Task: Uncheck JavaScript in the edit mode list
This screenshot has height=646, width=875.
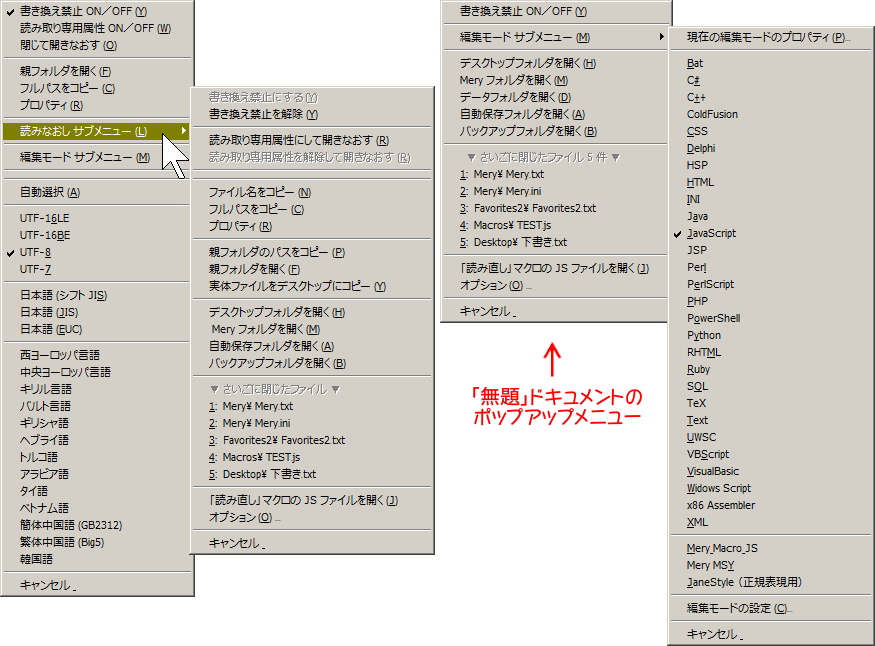Action: tap(710, 233)
